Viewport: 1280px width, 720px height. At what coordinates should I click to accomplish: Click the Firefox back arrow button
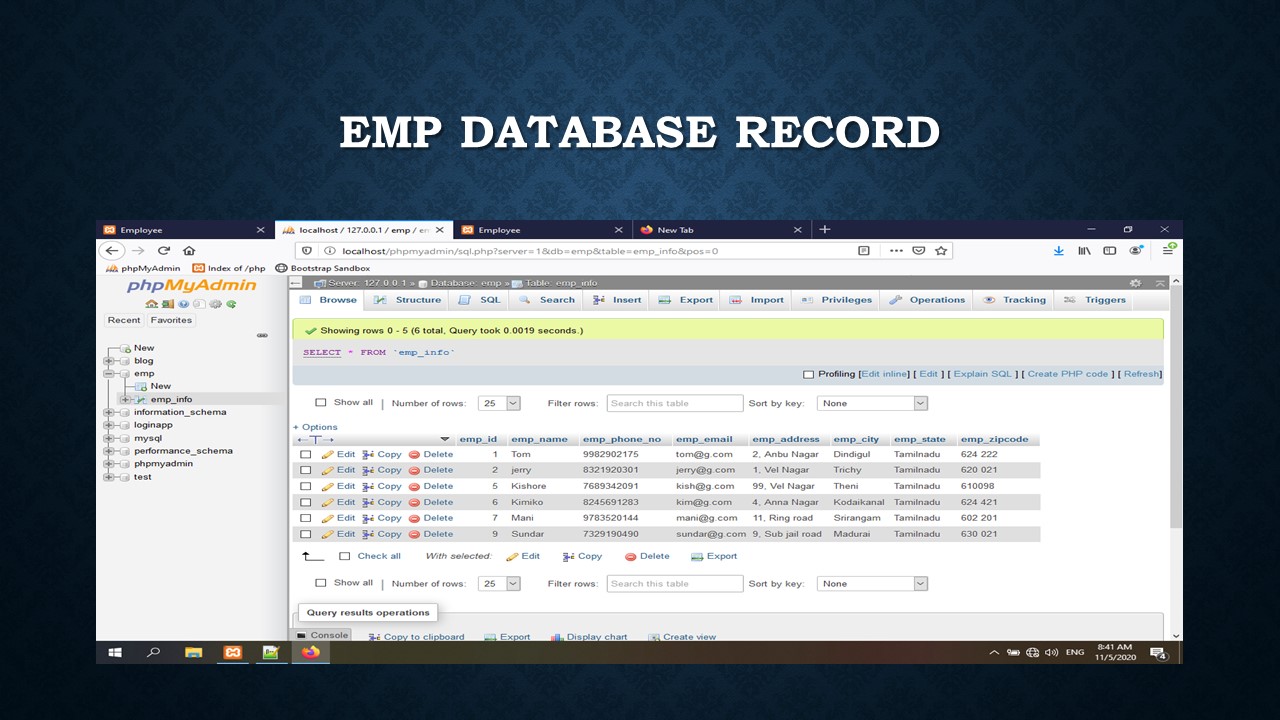[x=112, y=251]
